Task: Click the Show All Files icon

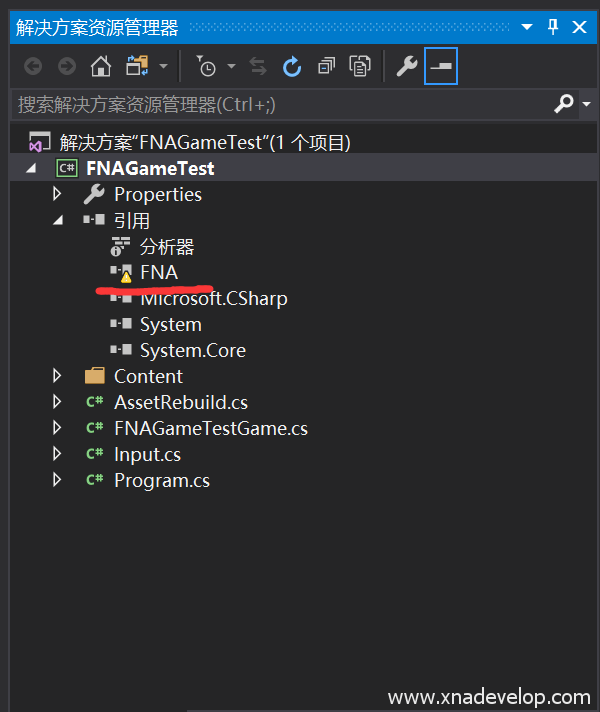Action: coord(359,67)
